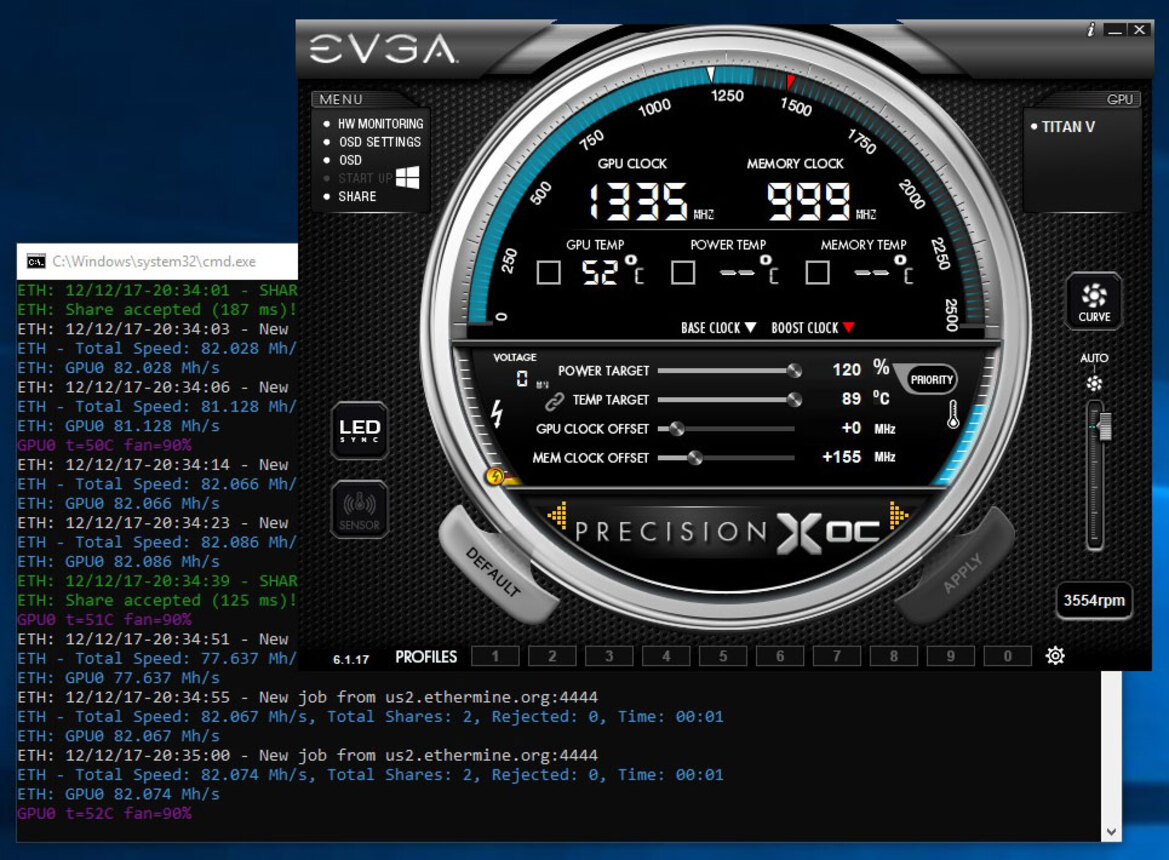Screen dimensions: 1169x860
Task: Restore defaults with the DEFAULT button
Action: click(492, 570)
